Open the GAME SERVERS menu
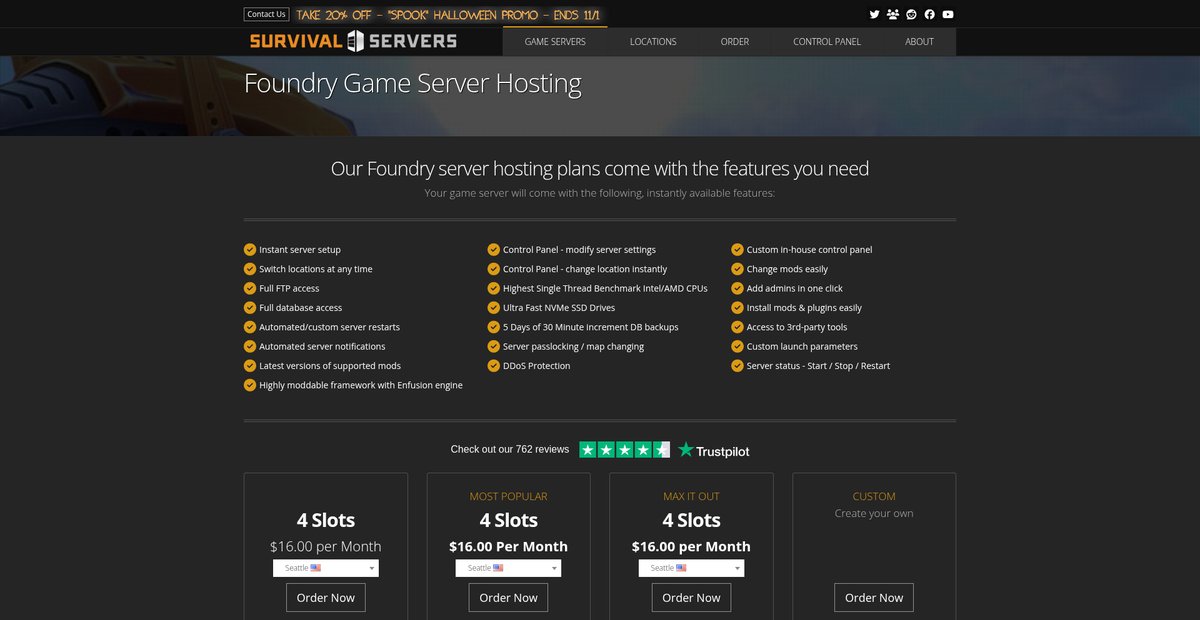 (x=555, y=42)
